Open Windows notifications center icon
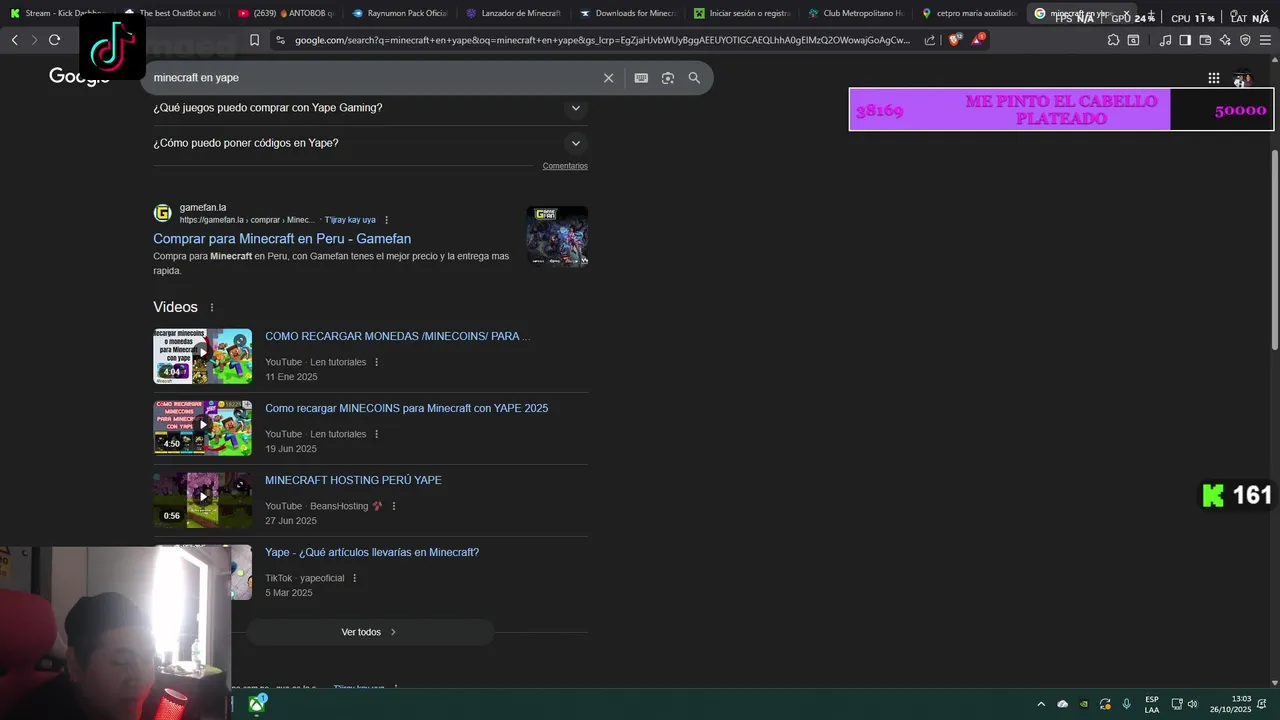 [x=1262, y=704]
